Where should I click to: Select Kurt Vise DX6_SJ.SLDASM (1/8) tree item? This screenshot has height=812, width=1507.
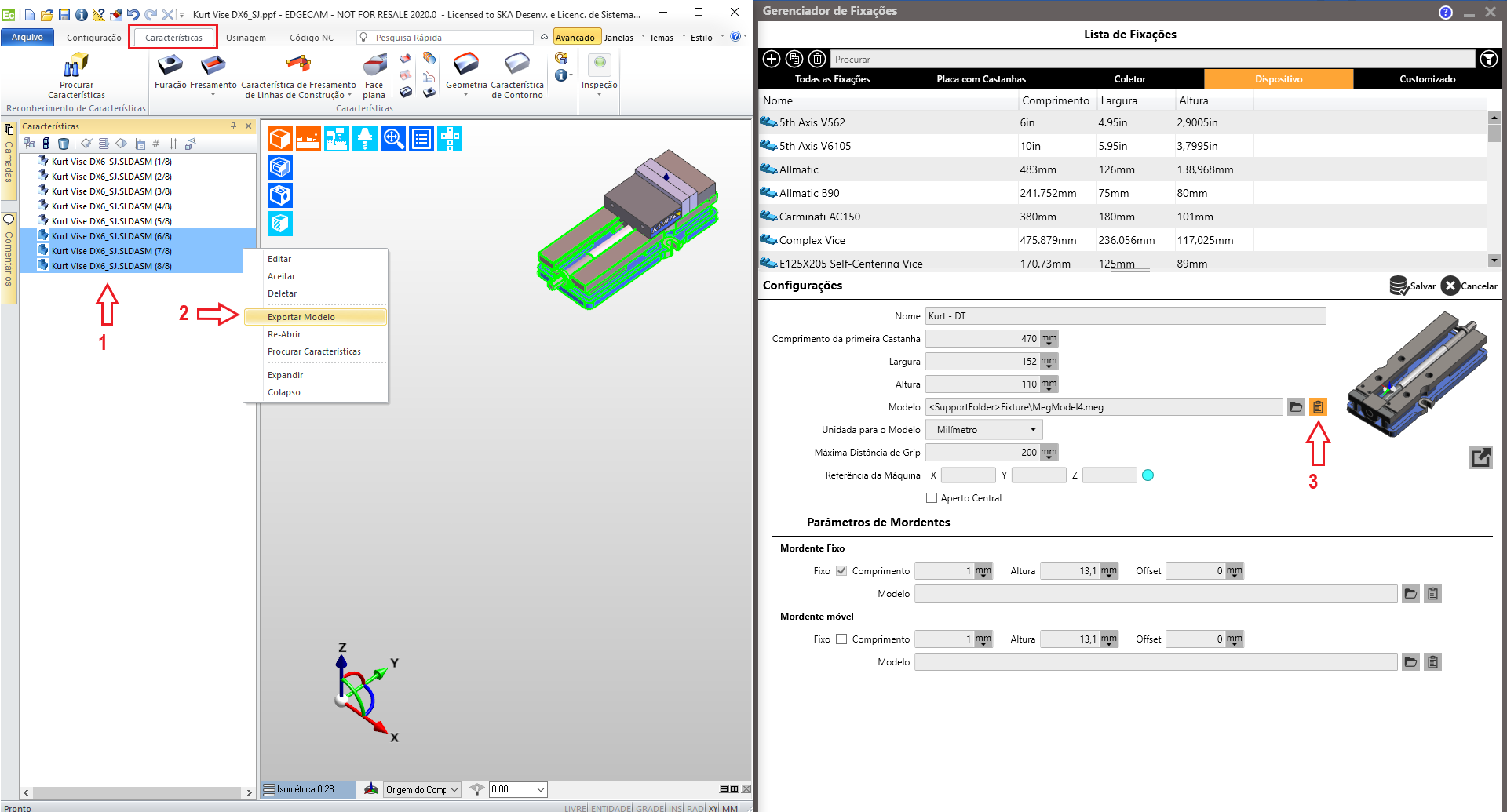[x=111, y=162]
